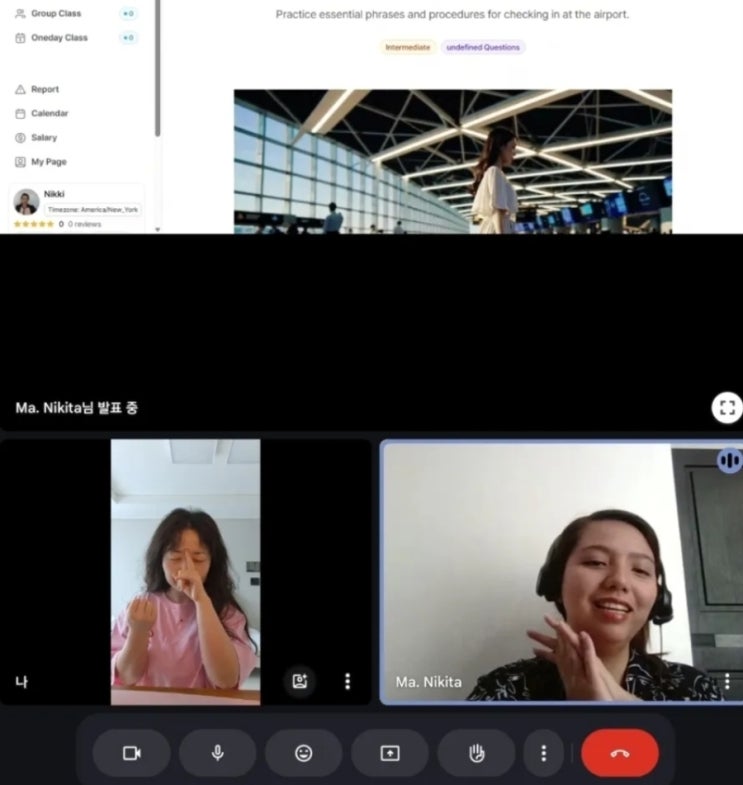This screenshot has height=785, width=743.
Task: Click Ma. Nikita's speaking audio indicator
Action: click(x=729, y=460)
